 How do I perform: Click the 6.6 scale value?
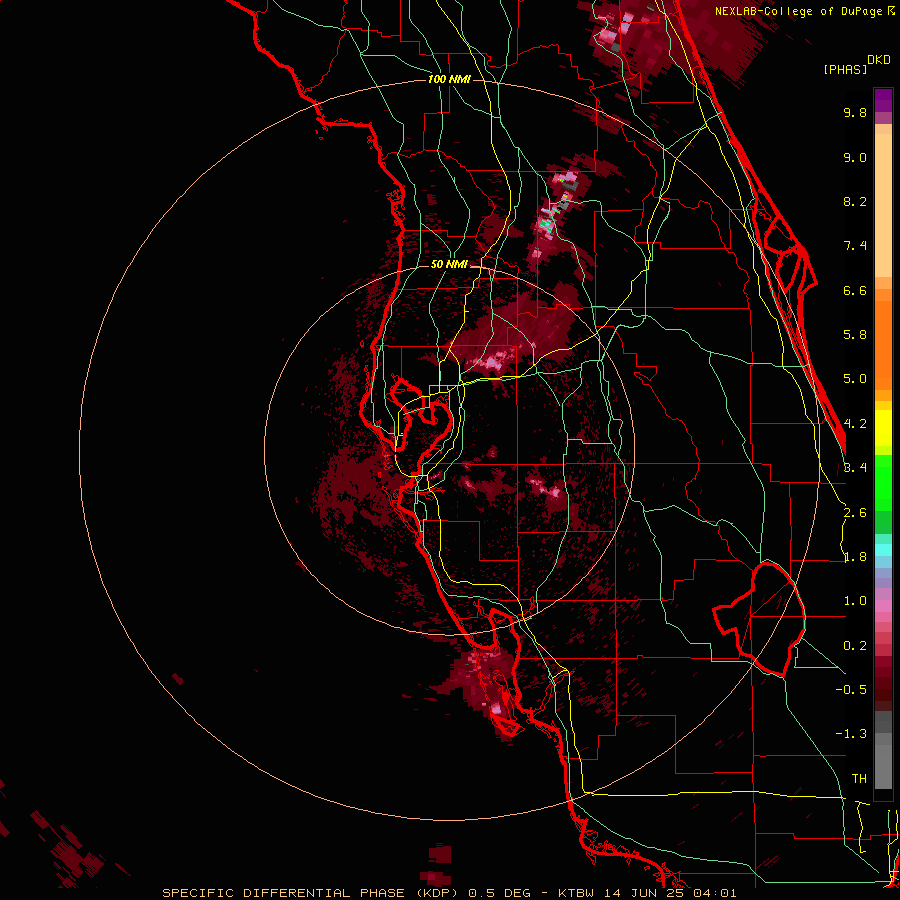coord(855,290)
